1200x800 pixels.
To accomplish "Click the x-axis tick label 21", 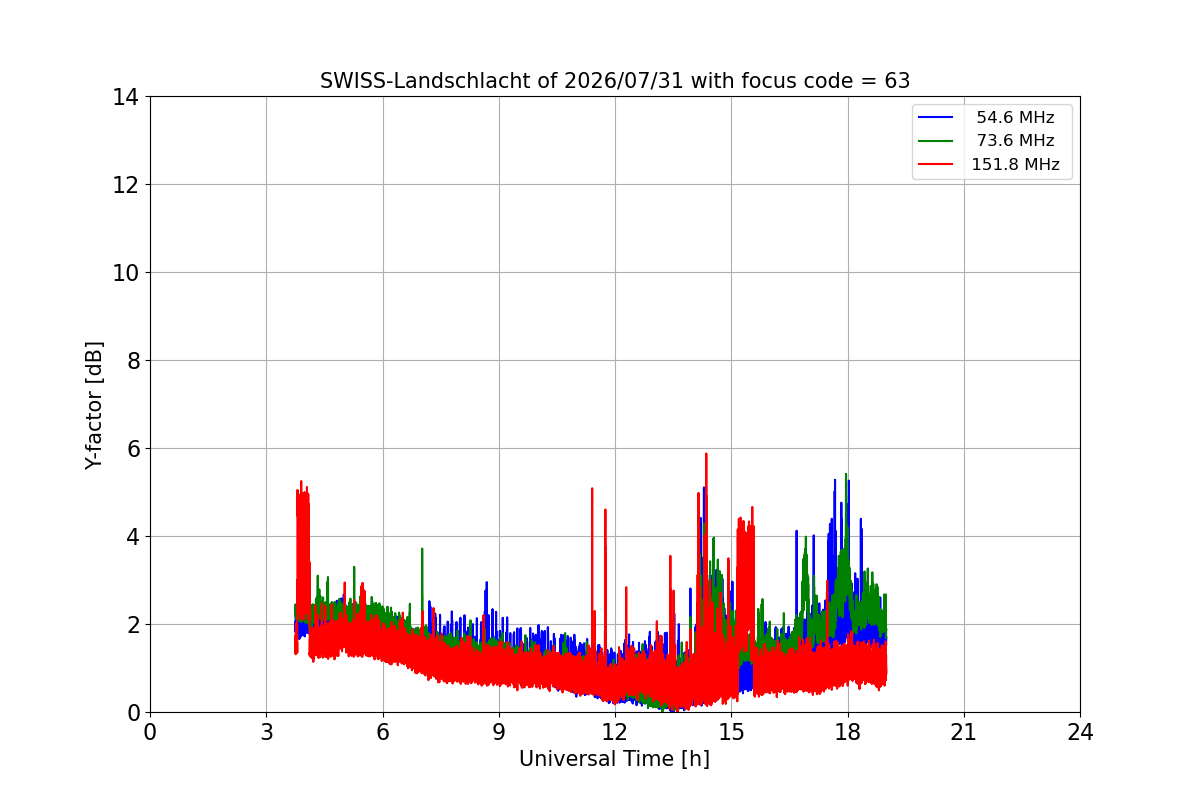I will [964, 732].
